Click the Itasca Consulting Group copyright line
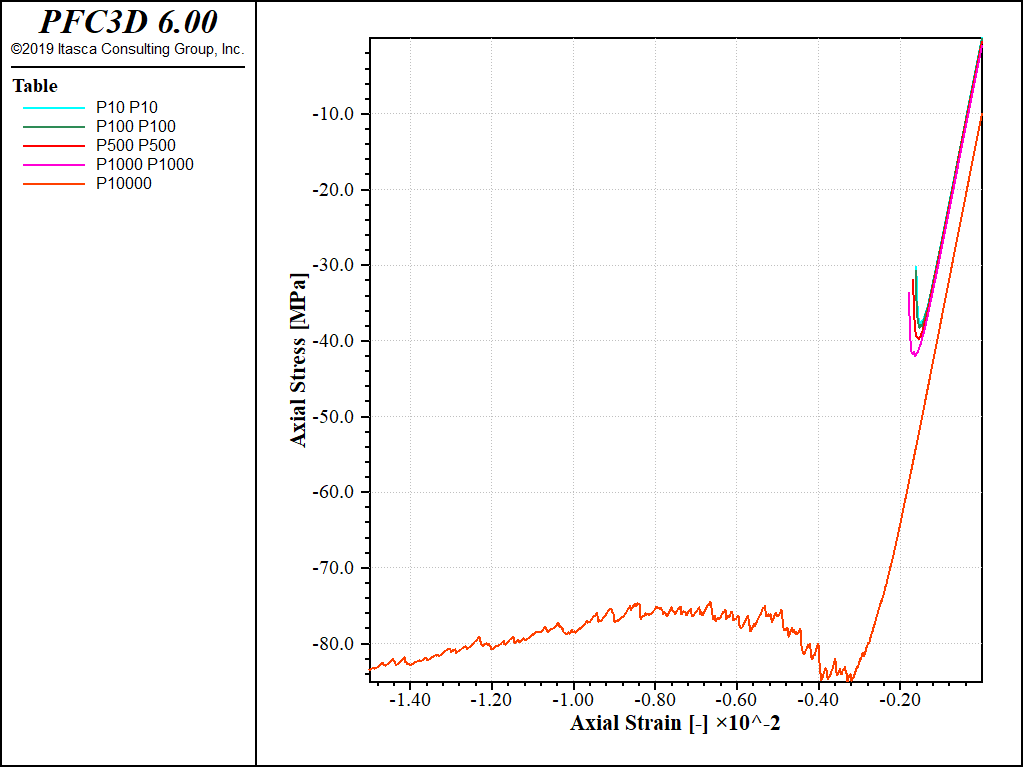The height and width of the screenshot is (768, 1024). pyautogui.click(x=127, y=49)
